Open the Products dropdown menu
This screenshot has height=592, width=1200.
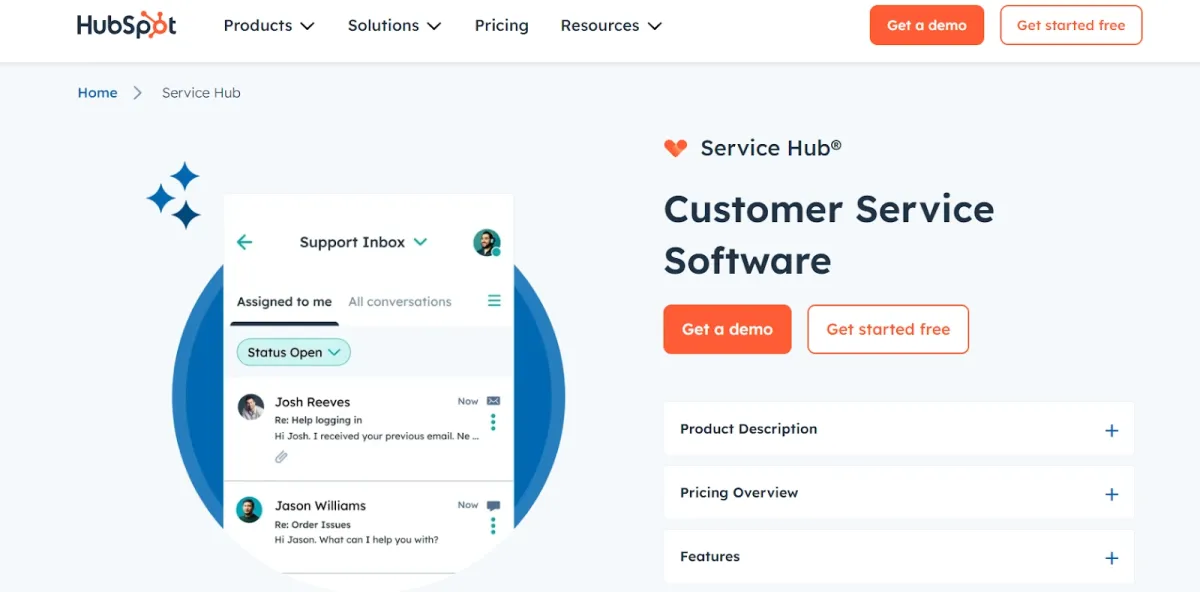click(269, 26)
